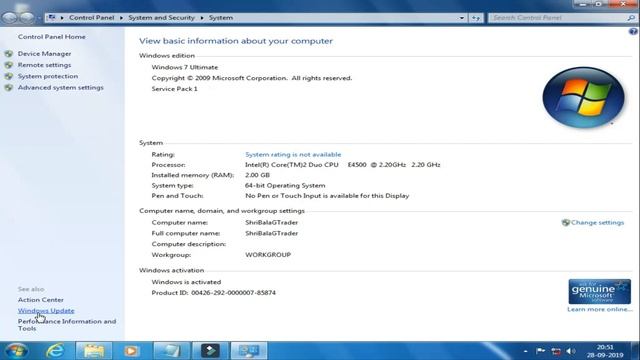640x360 pixels.
Task: Open the dark green-arrow app in taskbar
Action: click(x=210, y=351)
